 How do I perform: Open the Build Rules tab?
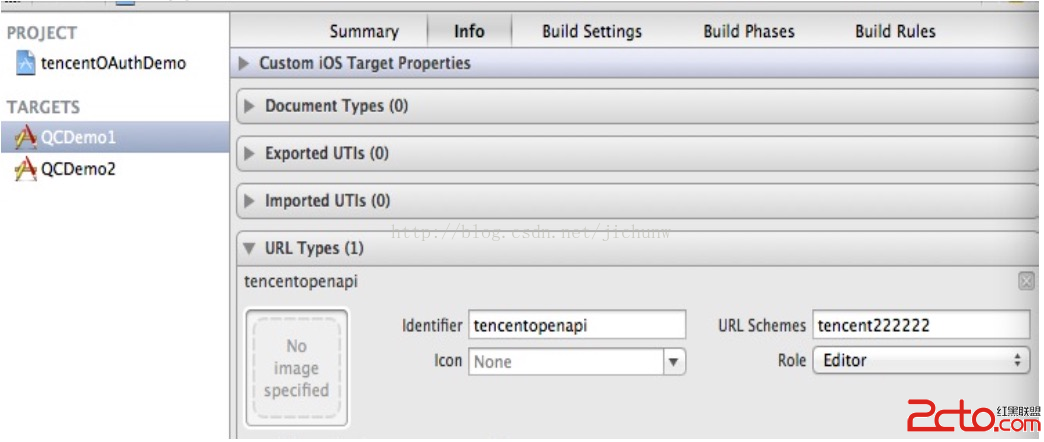point(895,31)
